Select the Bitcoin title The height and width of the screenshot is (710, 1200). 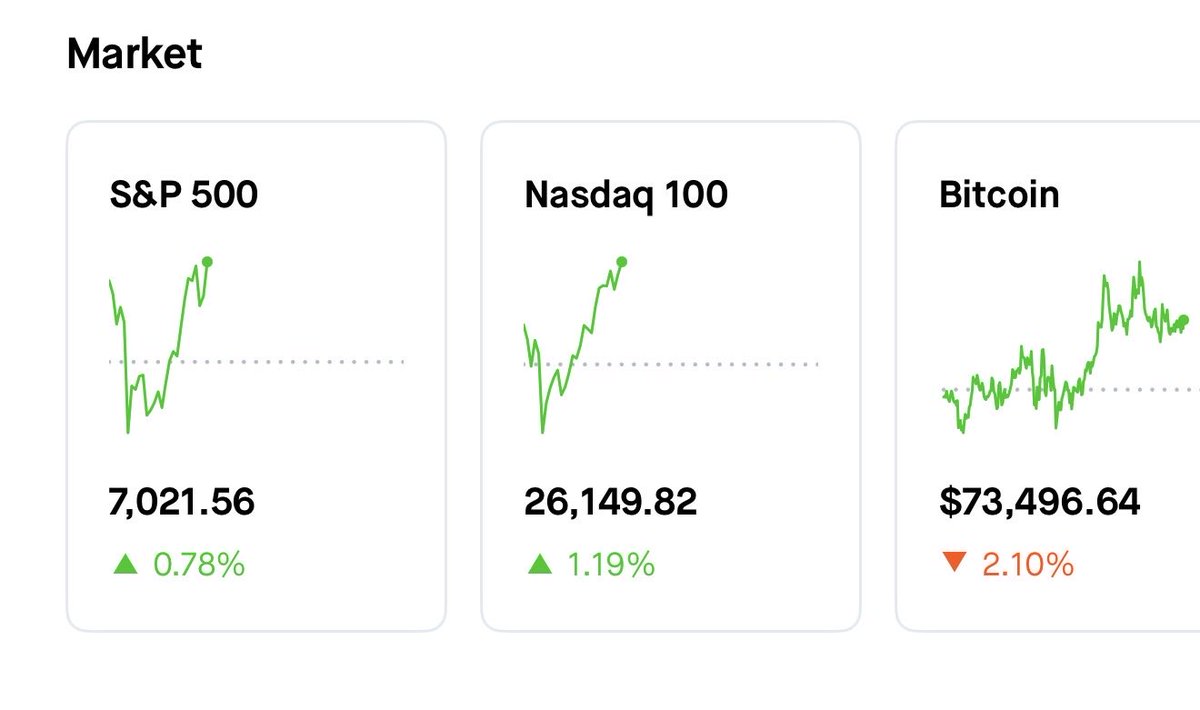pyautogui.click(x=999, y=194)
